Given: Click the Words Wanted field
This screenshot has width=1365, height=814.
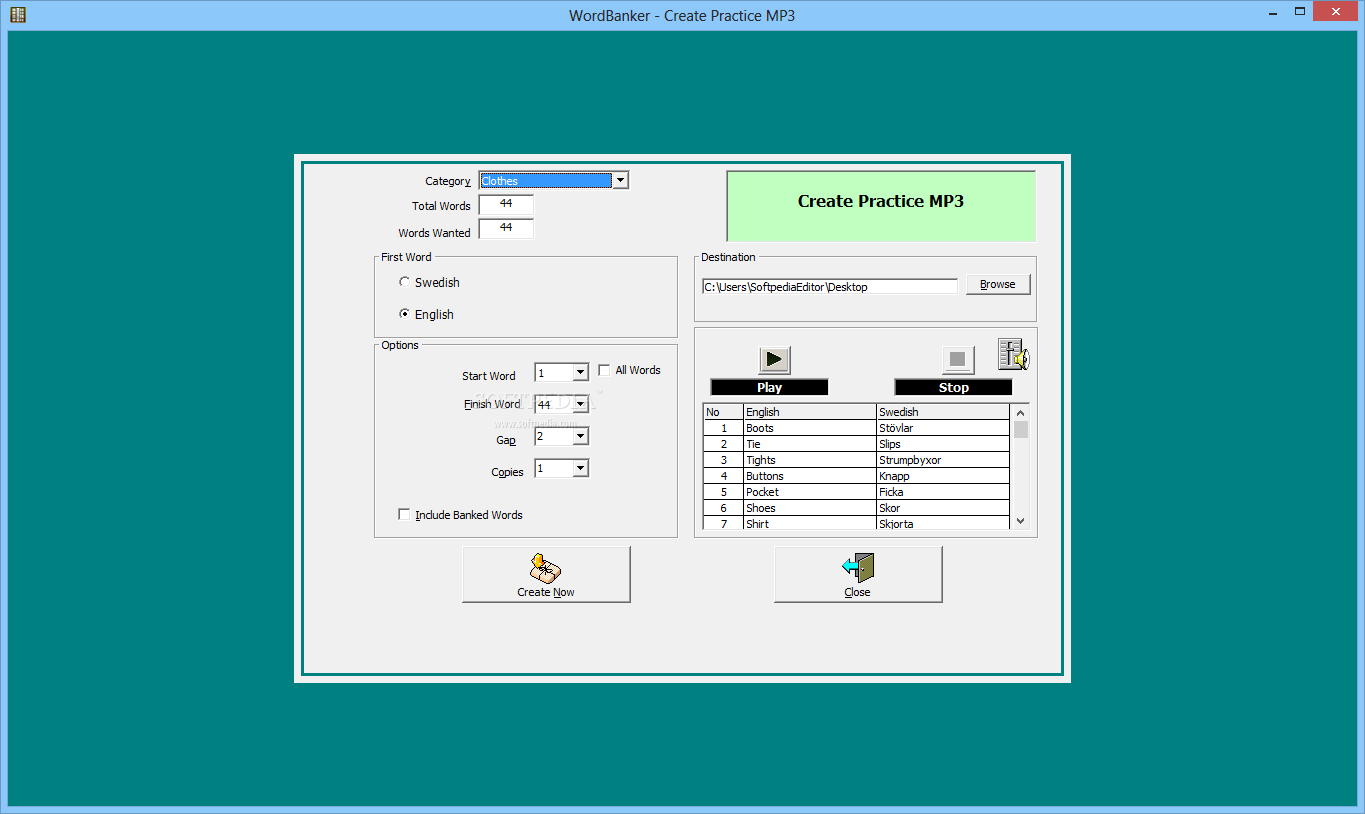Looking at the screenshot, I should (506, 229).
